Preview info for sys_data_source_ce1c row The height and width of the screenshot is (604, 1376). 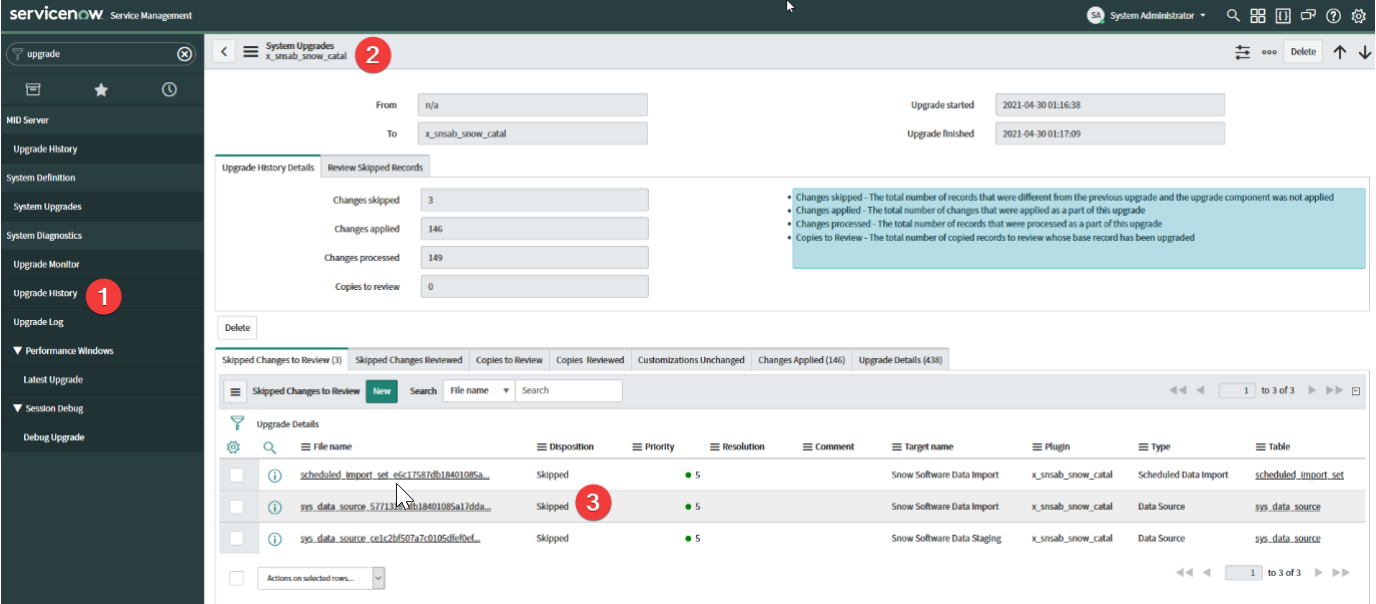click(x=274, y=539)
